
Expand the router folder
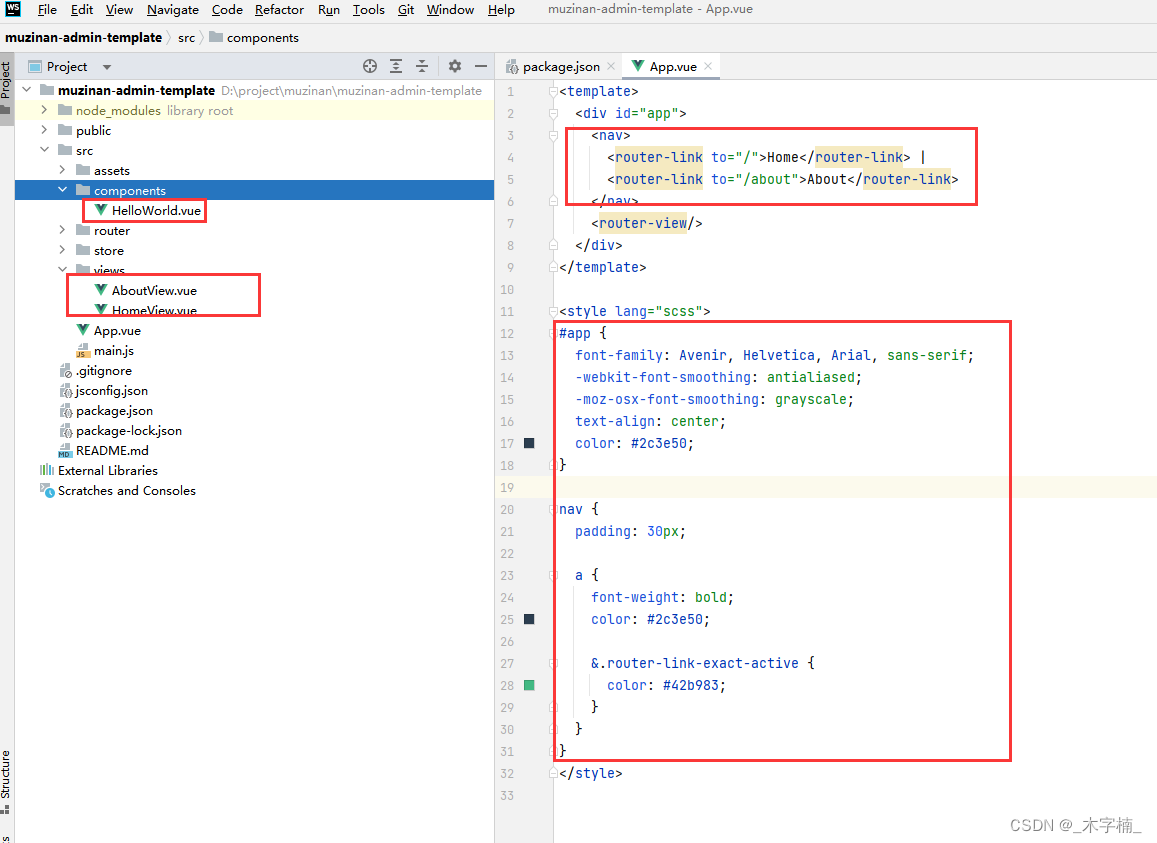coord(62,230)
